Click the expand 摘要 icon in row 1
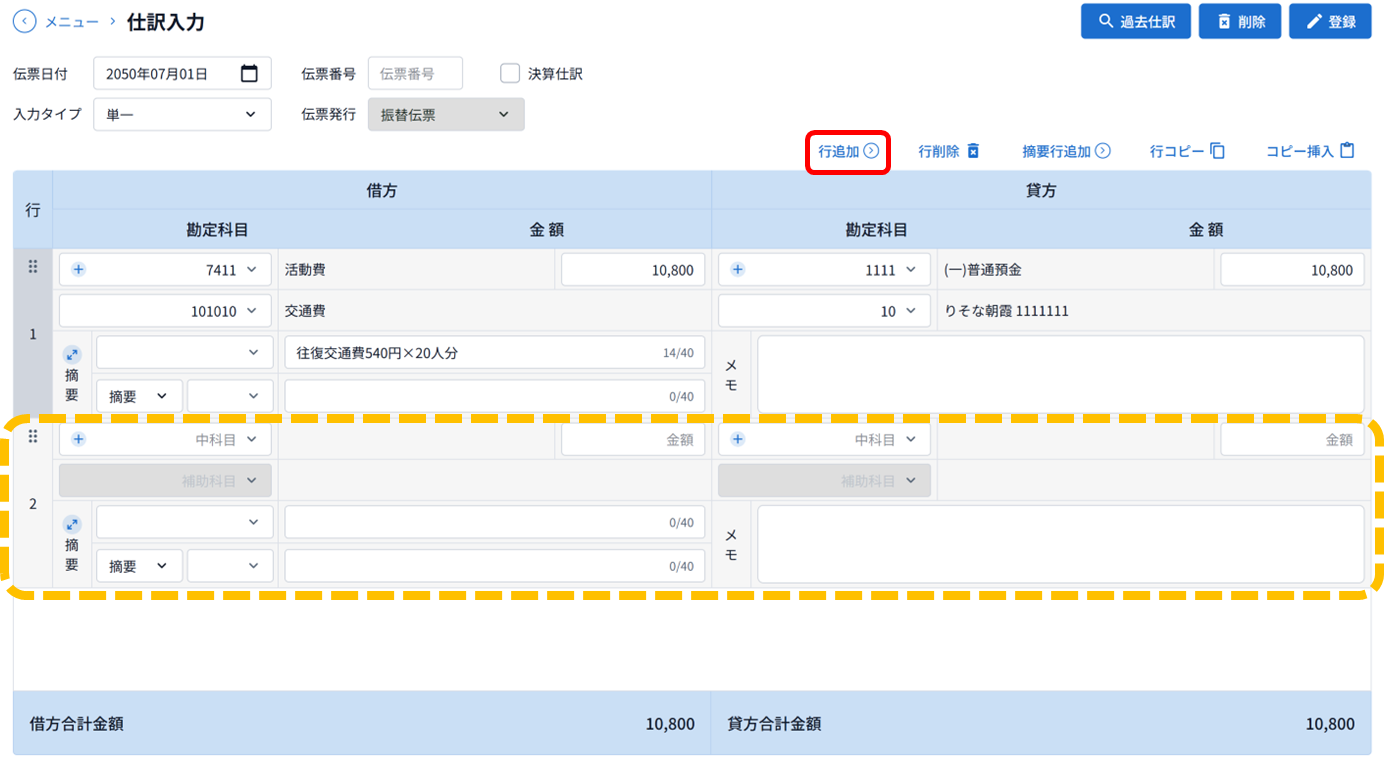The width and height of the screenshot is (1384, 762). point(72,354)
